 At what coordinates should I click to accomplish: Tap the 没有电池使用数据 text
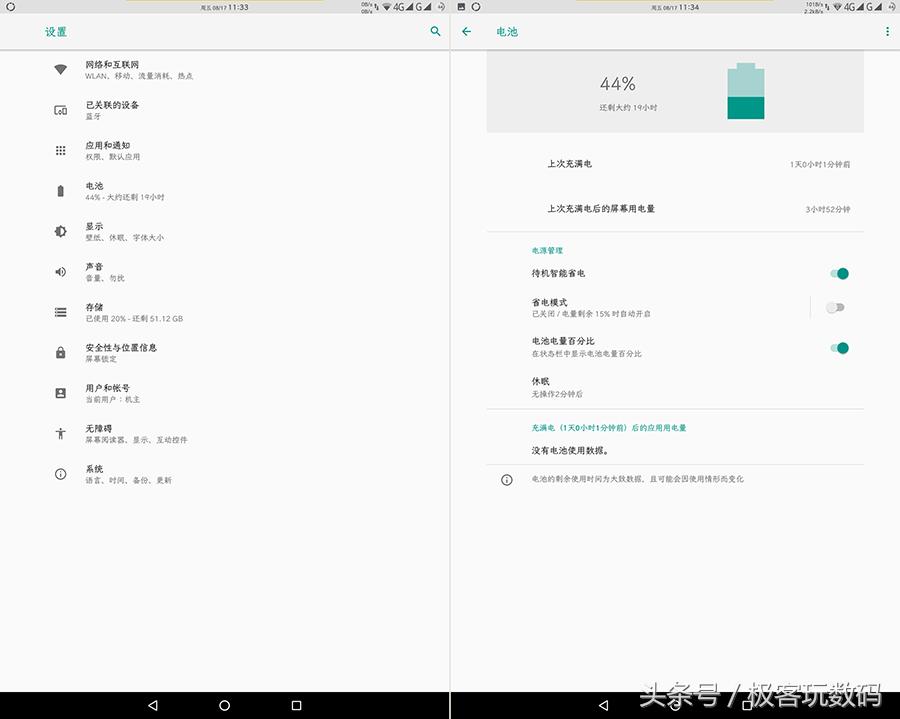click(570, 451)
